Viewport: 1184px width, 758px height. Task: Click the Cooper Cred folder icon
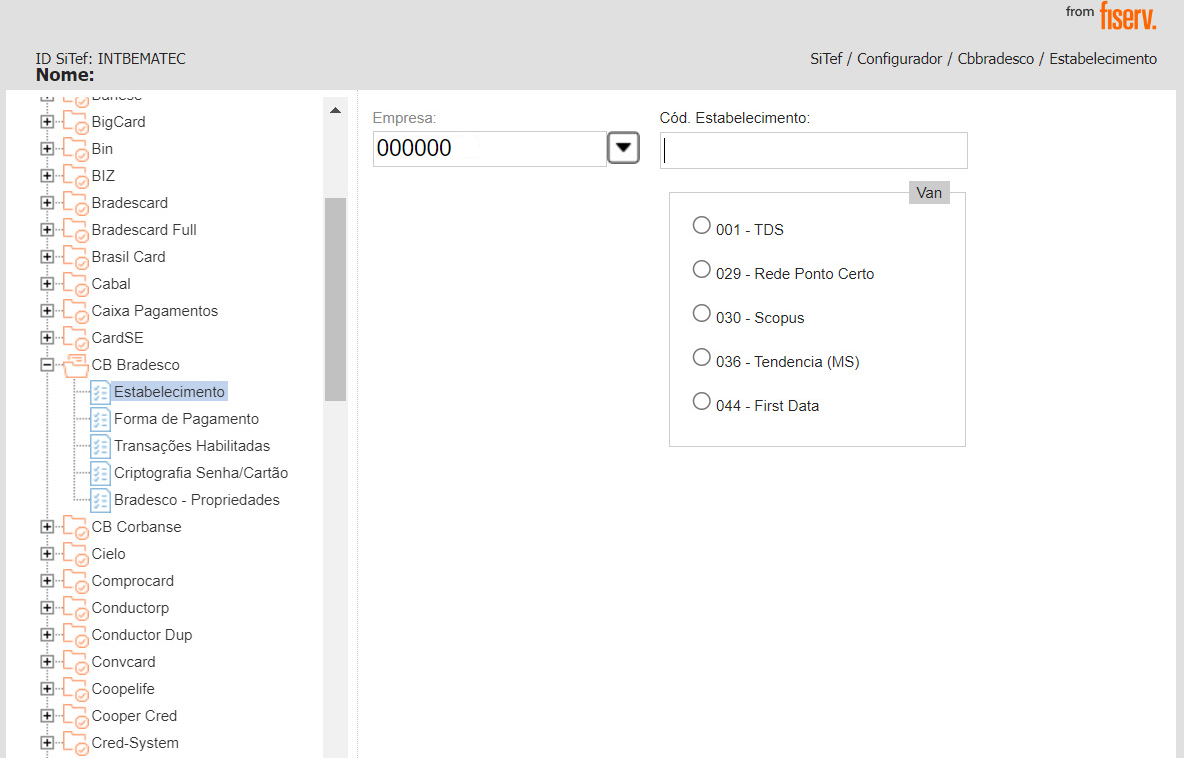(x=76, y=716)
